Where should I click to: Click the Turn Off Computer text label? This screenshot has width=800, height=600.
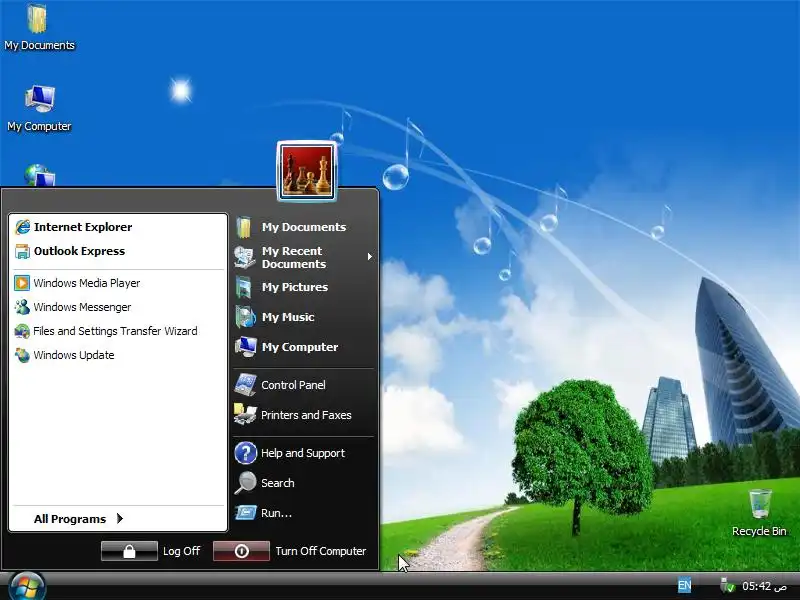(x=320, y=551)
